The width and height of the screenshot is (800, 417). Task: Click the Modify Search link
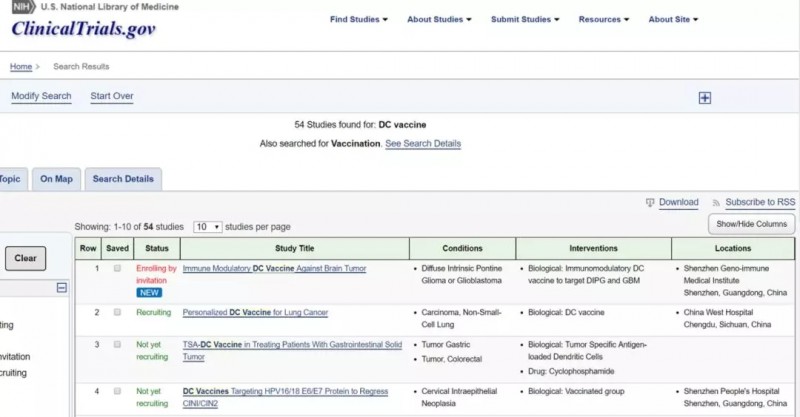(41, 96)
